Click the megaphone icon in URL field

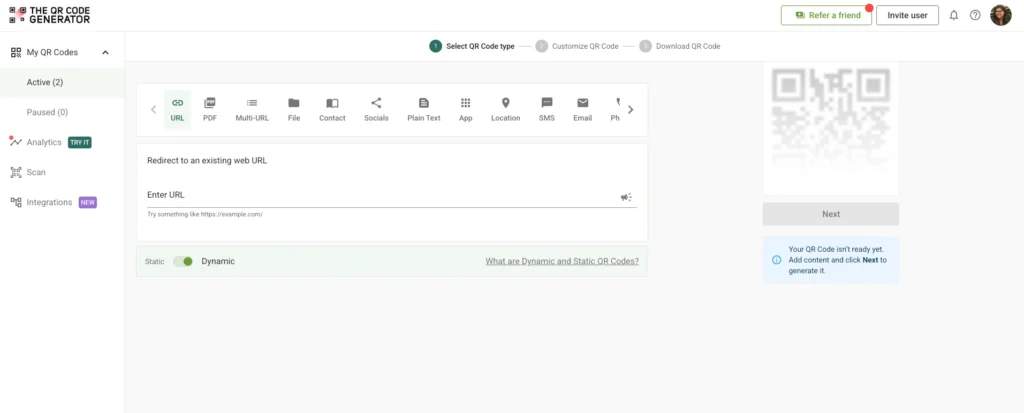626,197
